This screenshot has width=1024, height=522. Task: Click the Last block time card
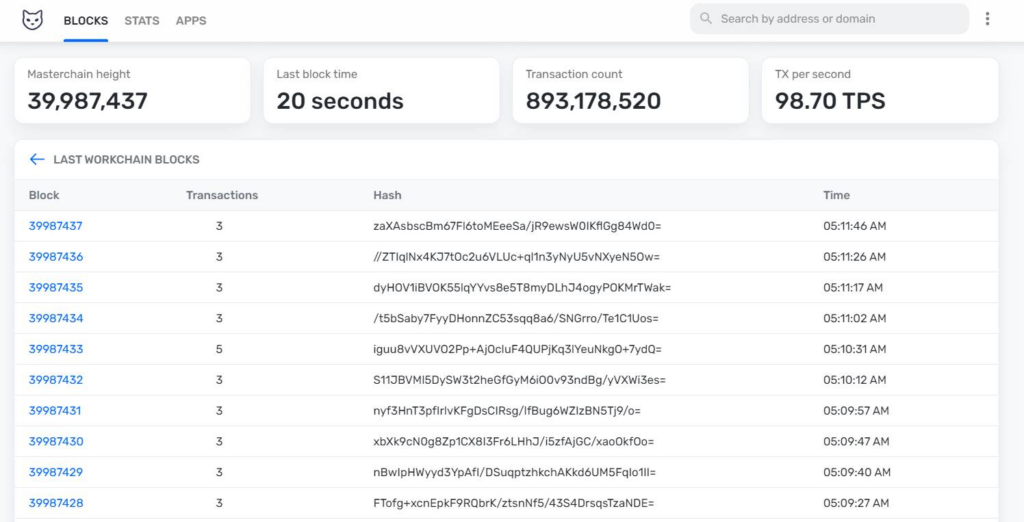(381, 90)
